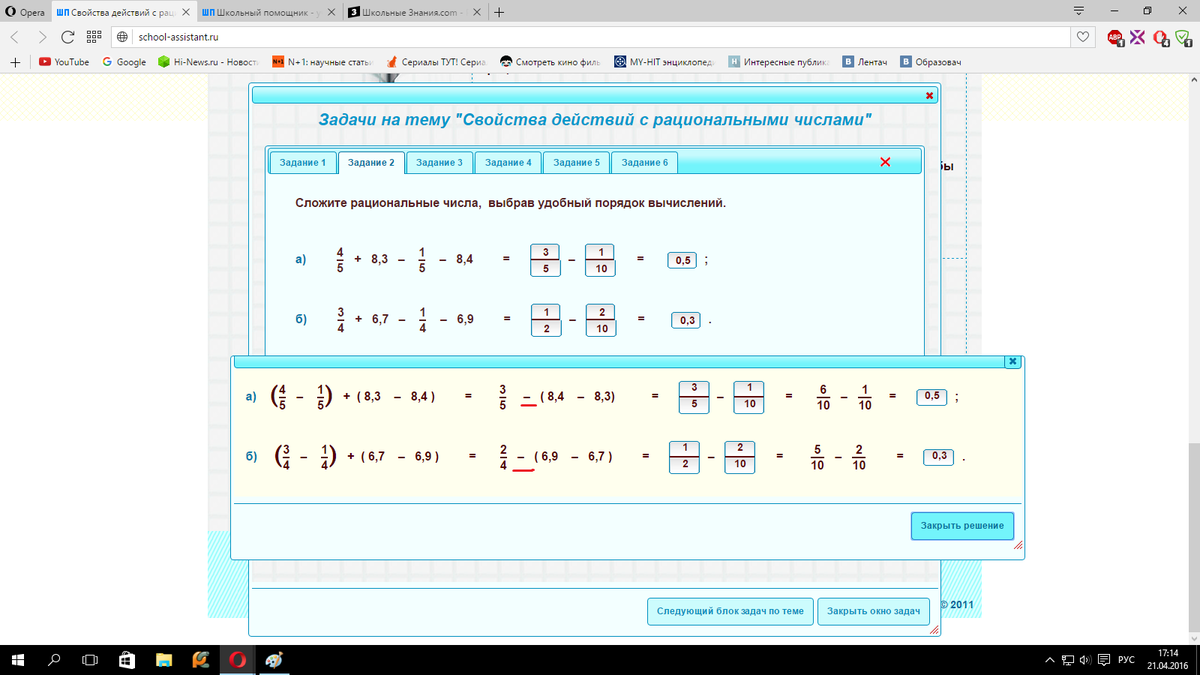Screen dimensions: 1200x675
Task: Open the YouTube bookmark
Action: [63, 62]
